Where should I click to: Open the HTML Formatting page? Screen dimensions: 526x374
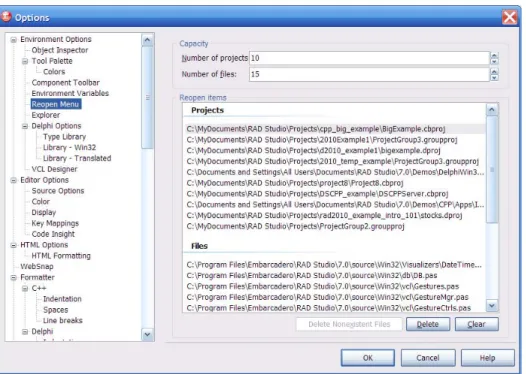coord(61,256)
